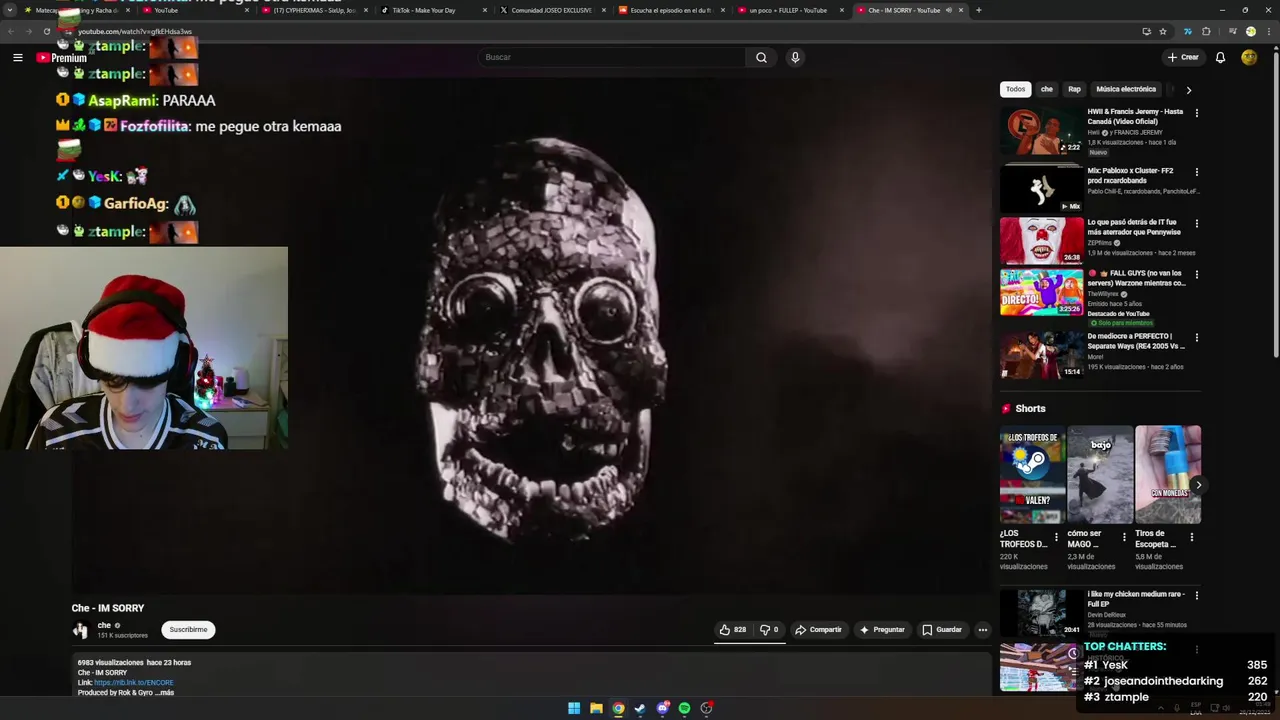
Task: Open Windows Start menu
Action: click(x=574, y=708)
